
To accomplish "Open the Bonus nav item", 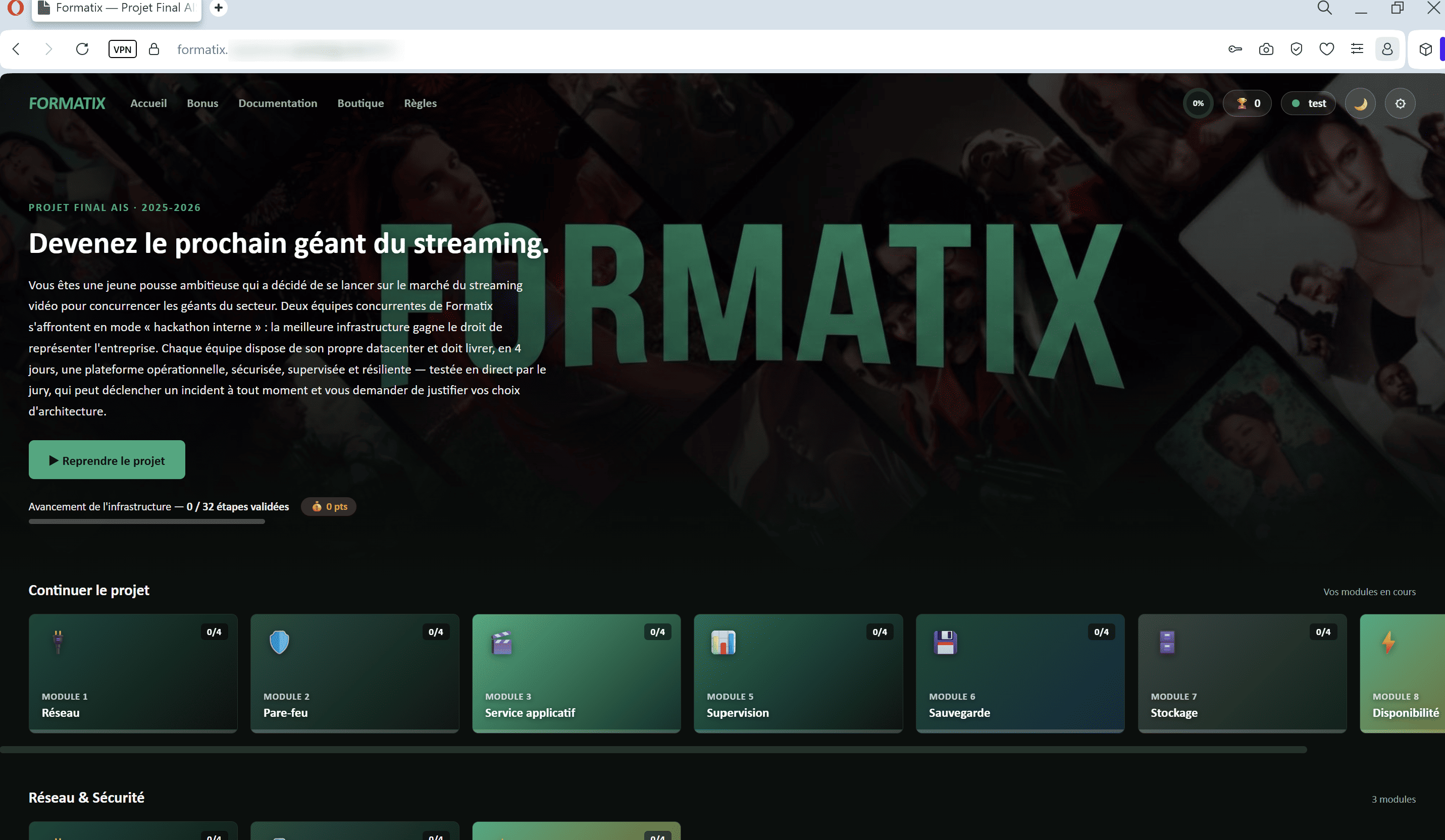I will [202, 103].
